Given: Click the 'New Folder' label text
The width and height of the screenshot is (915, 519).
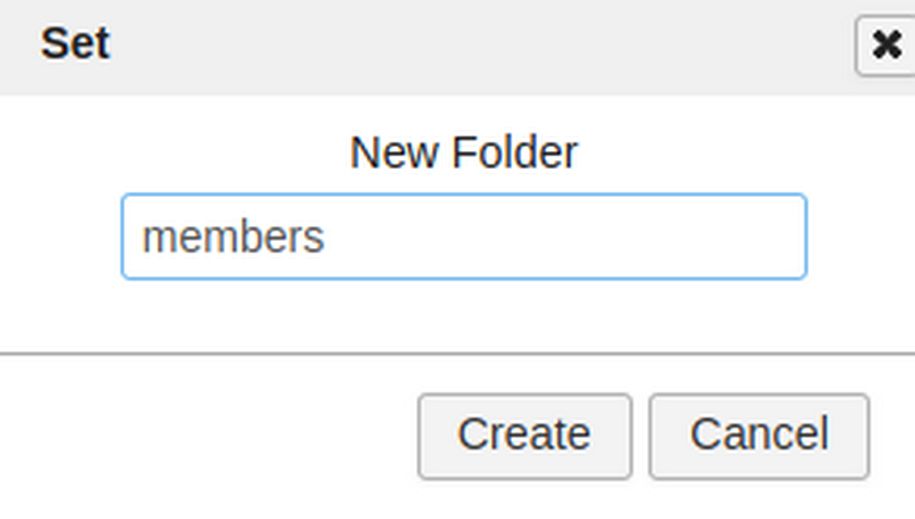Looking at the screenshot, I should 463,153.
